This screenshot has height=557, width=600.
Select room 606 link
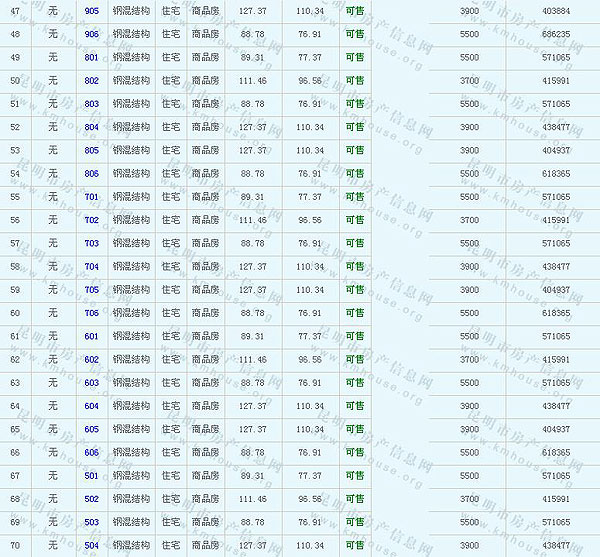pyautogui.click(x=92, y=453)
